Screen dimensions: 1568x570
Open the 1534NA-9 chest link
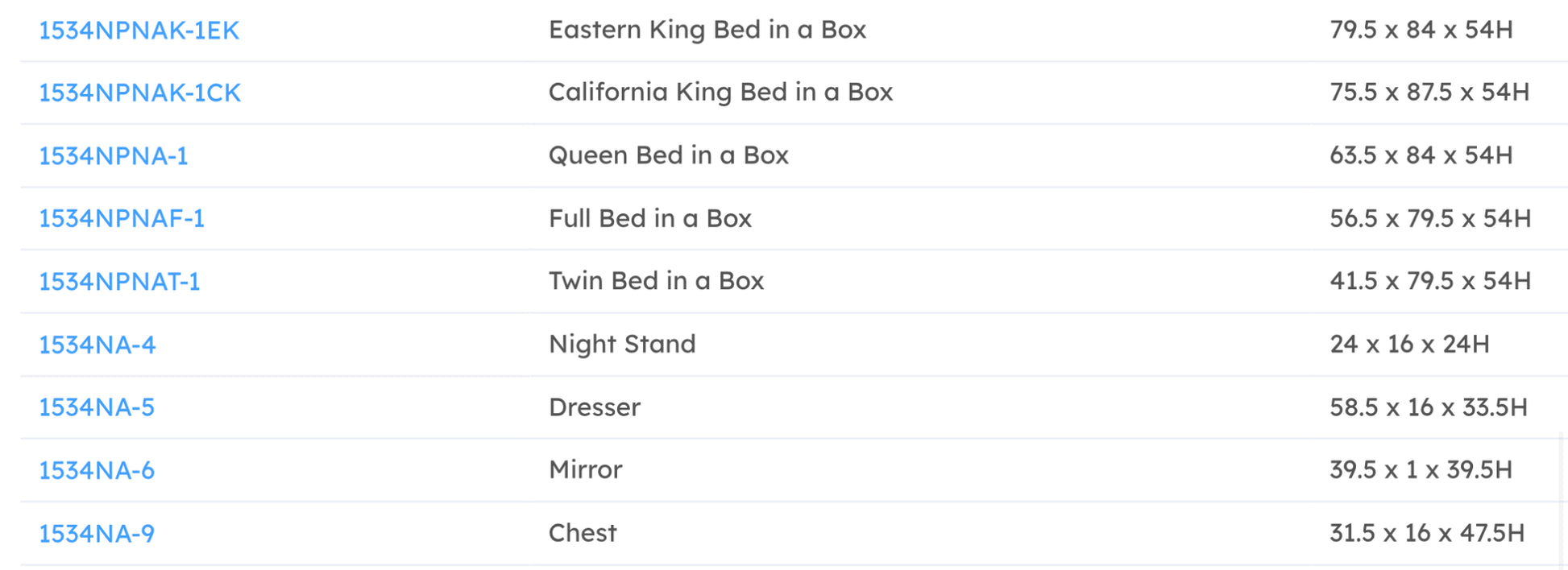pos(96,534)
